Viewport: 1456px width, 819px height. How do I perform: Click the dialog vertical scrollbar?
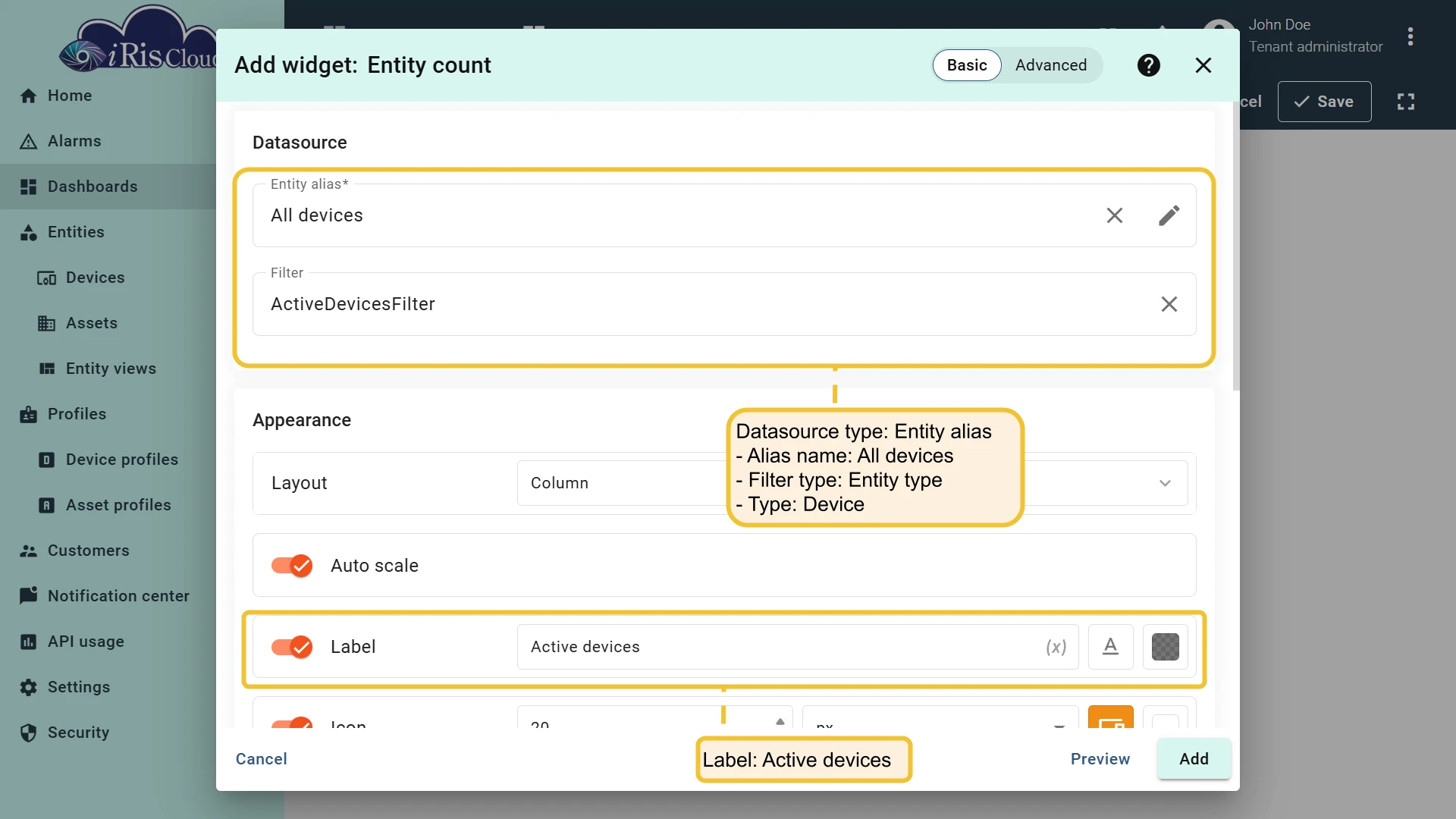coord(1235,246)
